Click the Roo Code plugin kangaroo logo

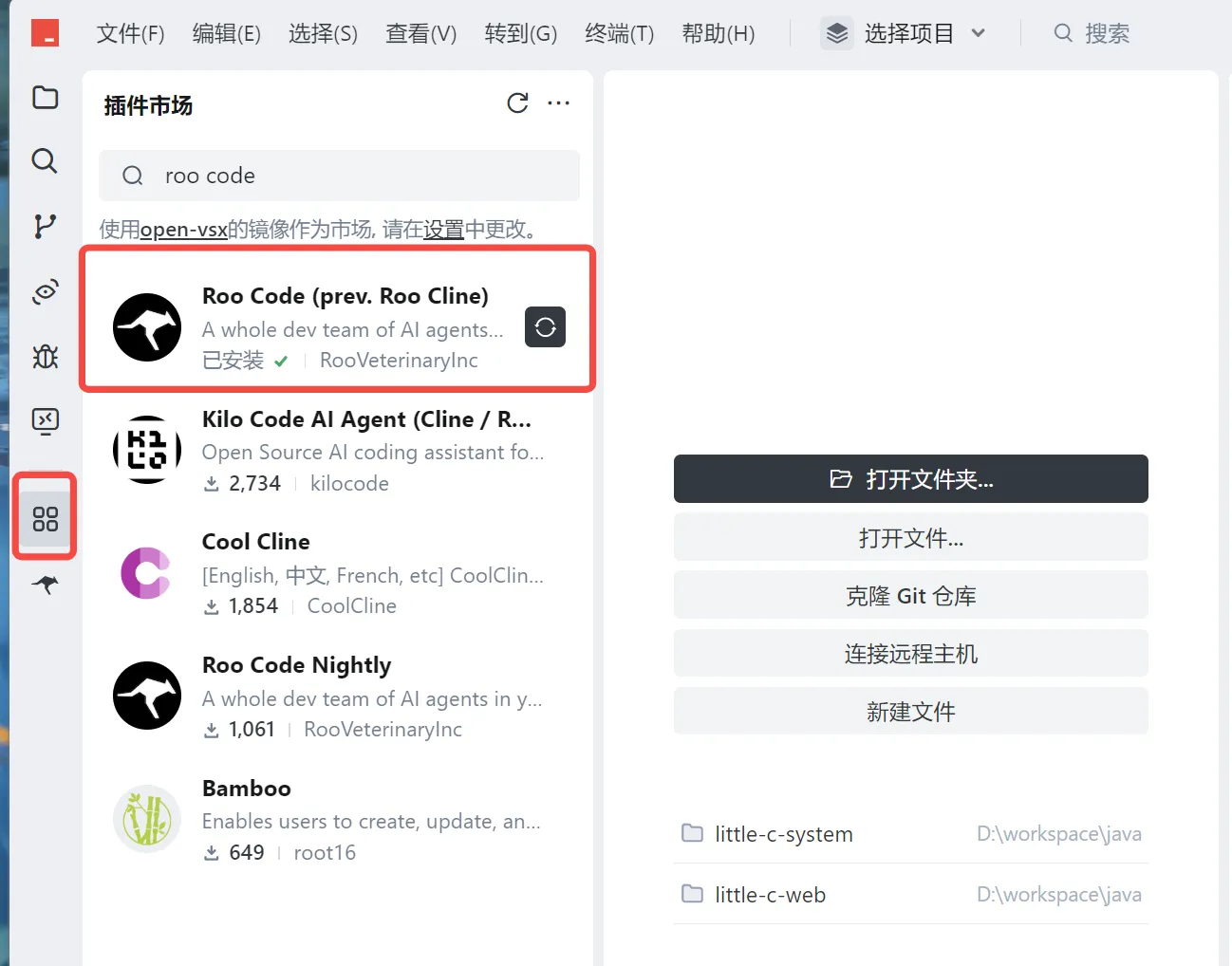(147, 327)
